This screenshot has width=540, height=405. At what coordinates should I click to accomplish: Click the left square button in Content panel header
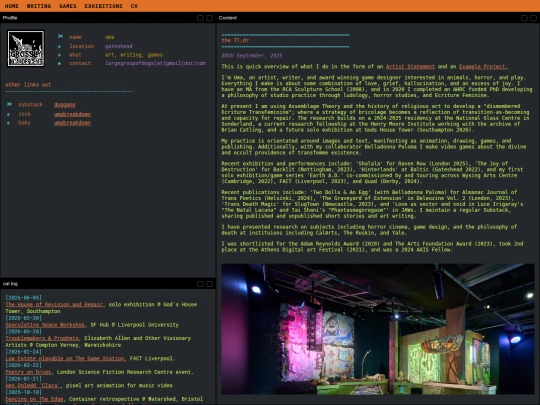524,18
